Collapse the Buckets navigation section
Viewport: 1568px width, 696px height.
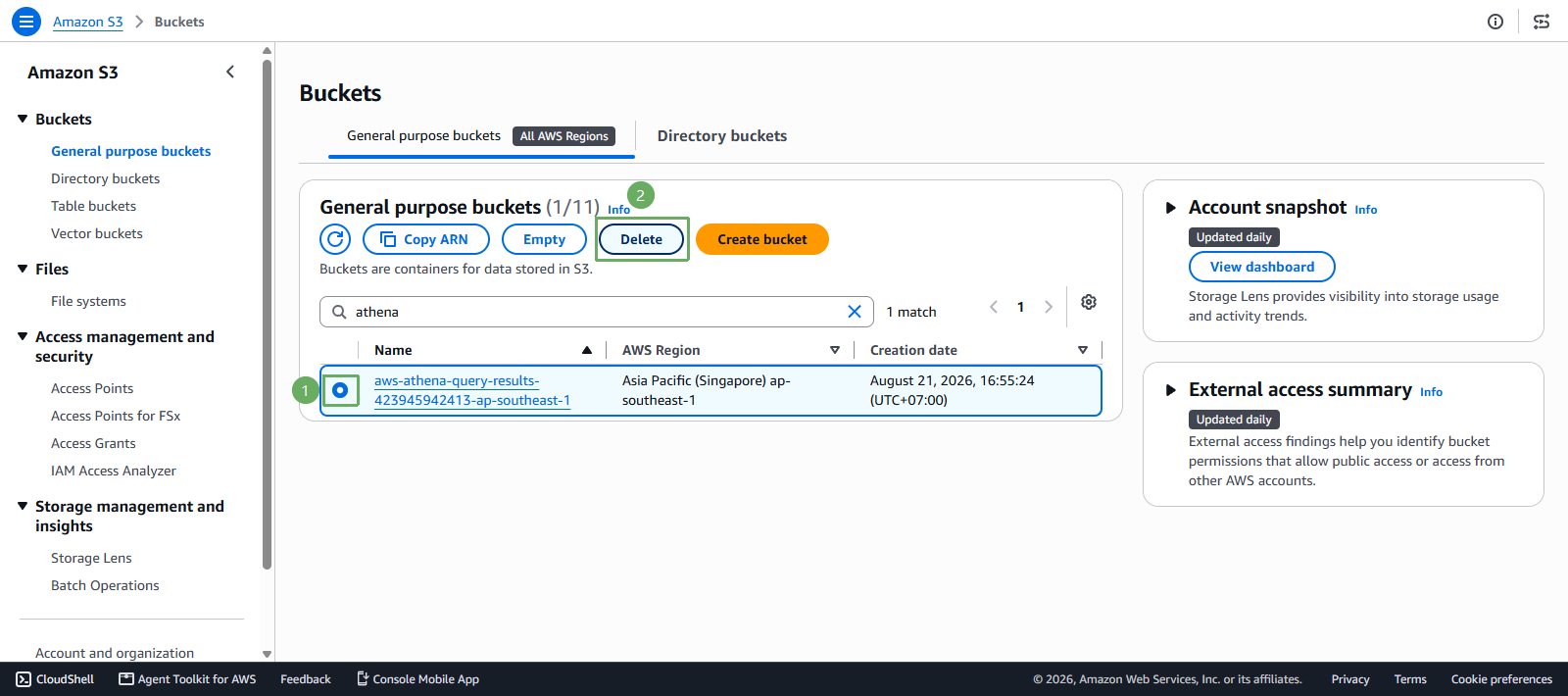click(x=23, y=119)
